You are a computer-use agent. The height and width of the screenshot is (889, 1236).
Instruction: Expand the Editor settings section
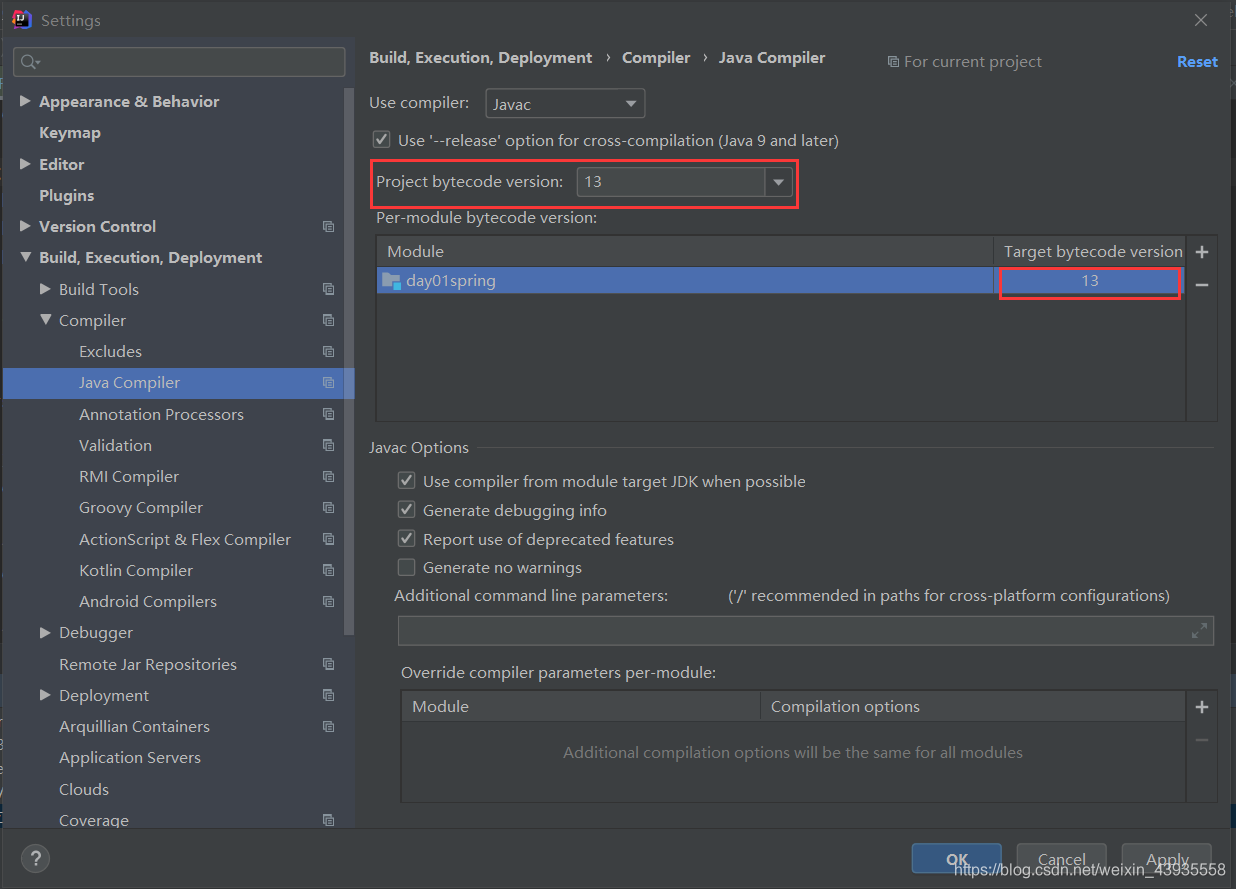[x=25, y=164]
